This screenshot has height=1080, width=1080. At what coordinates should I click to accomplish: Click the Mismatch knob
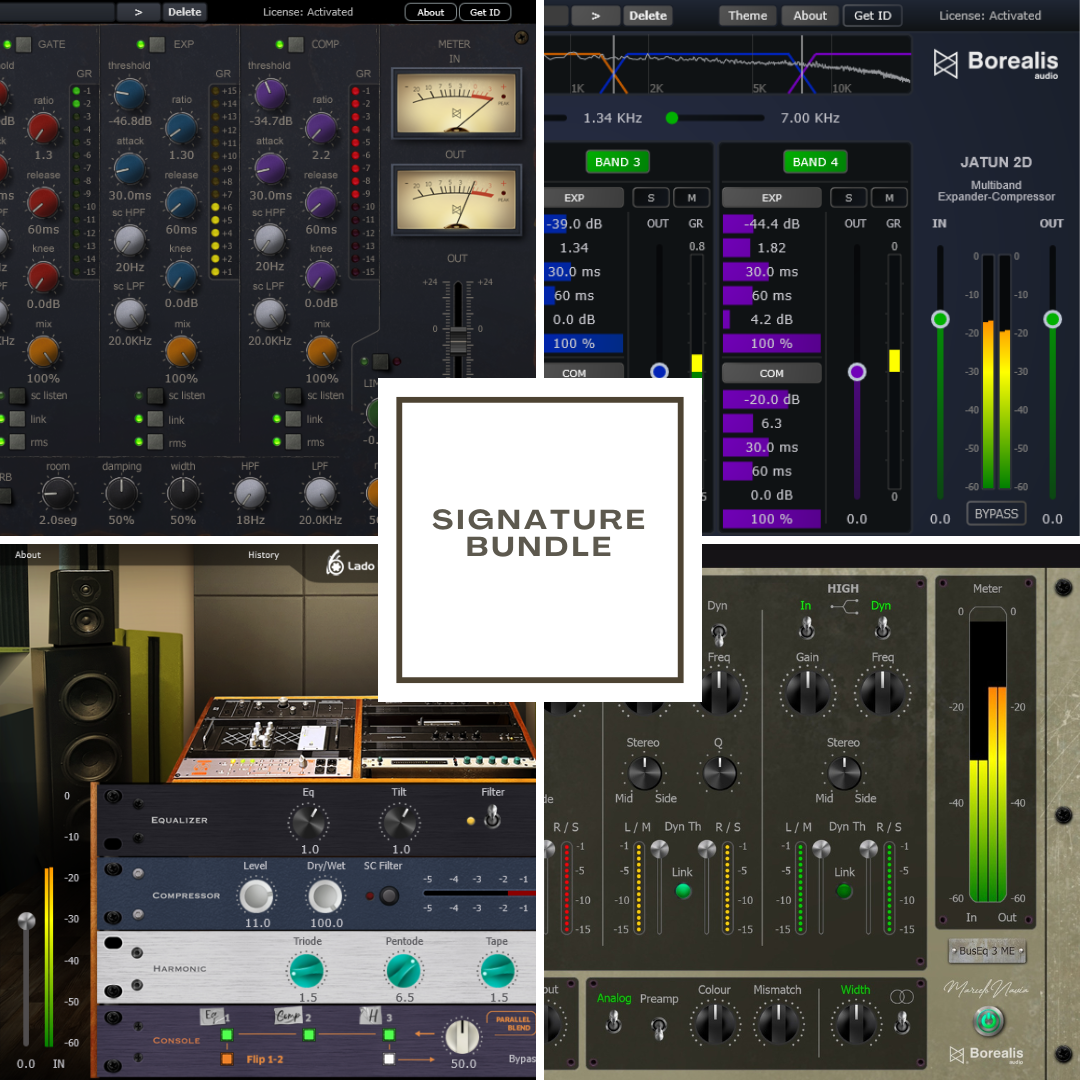pyautogui.click(x=778, y=1022)
